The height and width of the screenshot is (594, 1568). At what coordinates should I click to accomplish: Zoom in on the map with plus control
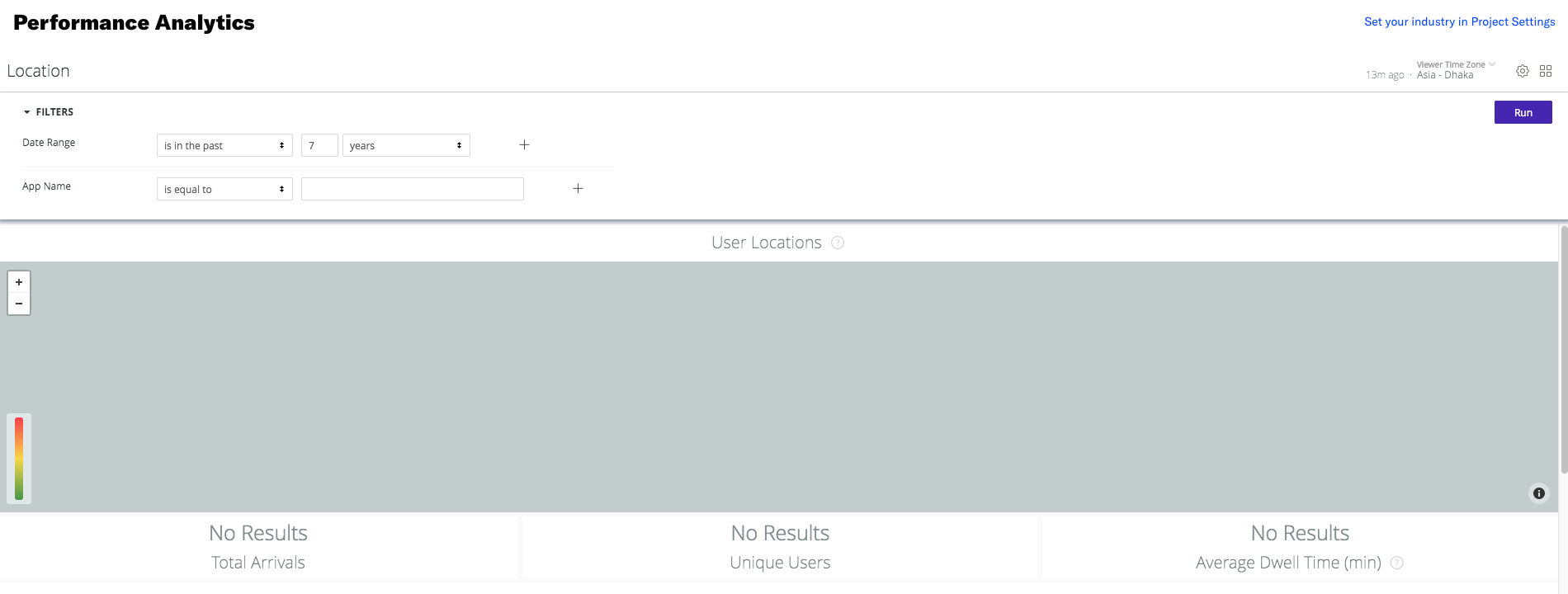coord(18,281)
